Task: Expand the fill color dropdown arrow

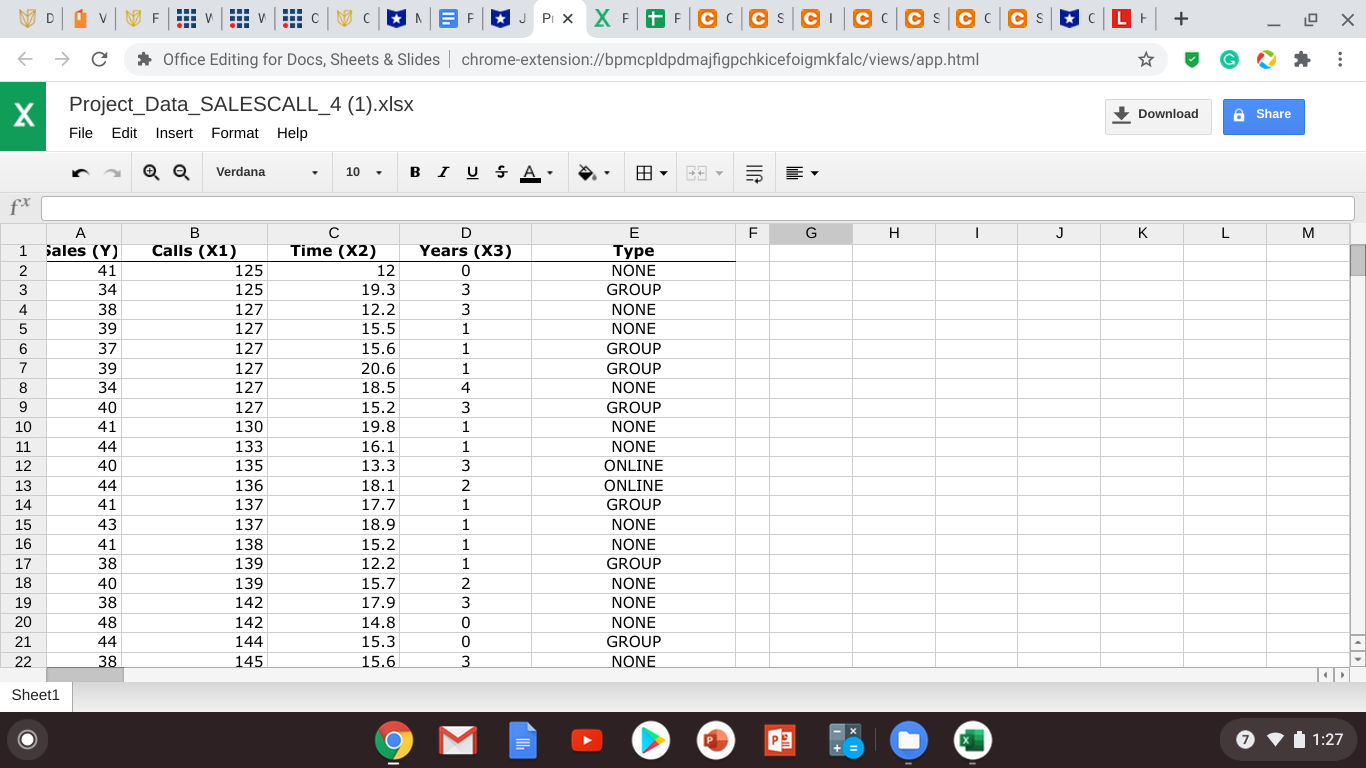Action: [x=607, y=173]
